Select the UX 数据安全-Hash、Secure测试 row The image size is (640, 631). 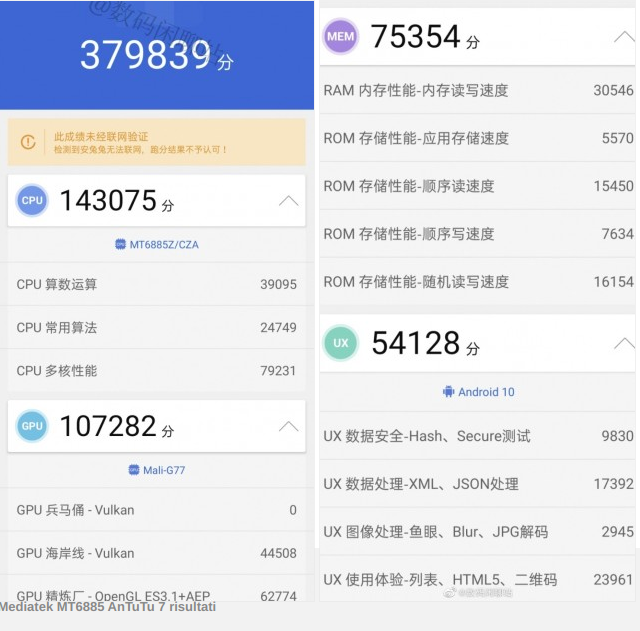click(x=478, y=436)
